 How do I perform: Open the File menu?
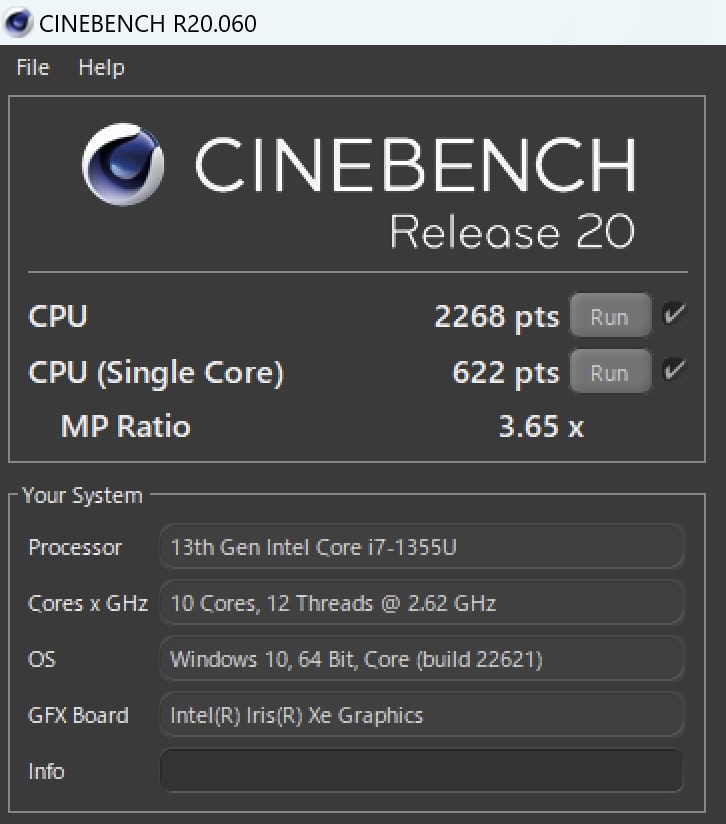[33, 67]
